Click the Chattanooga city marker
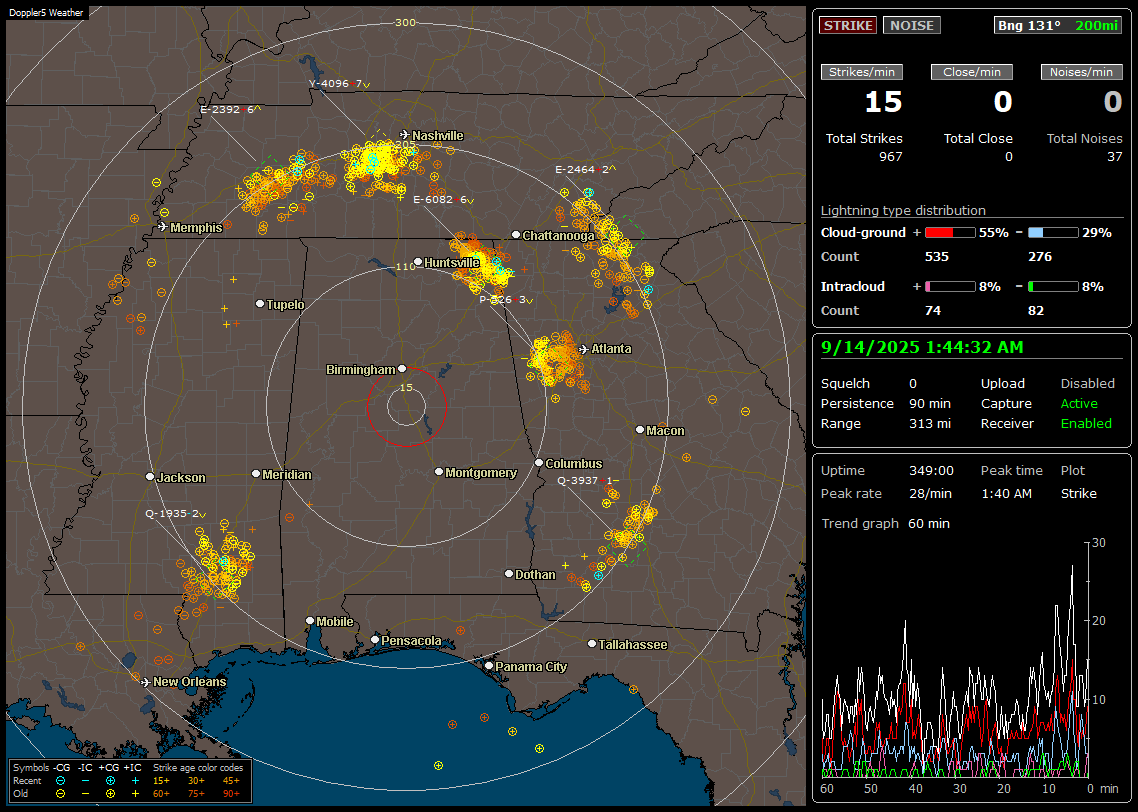 click(x=516, y=234)
